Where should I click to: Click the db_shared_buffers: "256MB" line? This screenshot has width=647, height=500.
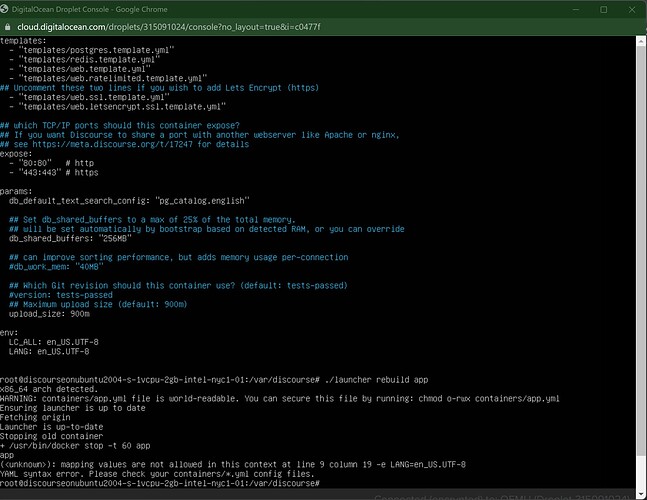coord(71,238)
